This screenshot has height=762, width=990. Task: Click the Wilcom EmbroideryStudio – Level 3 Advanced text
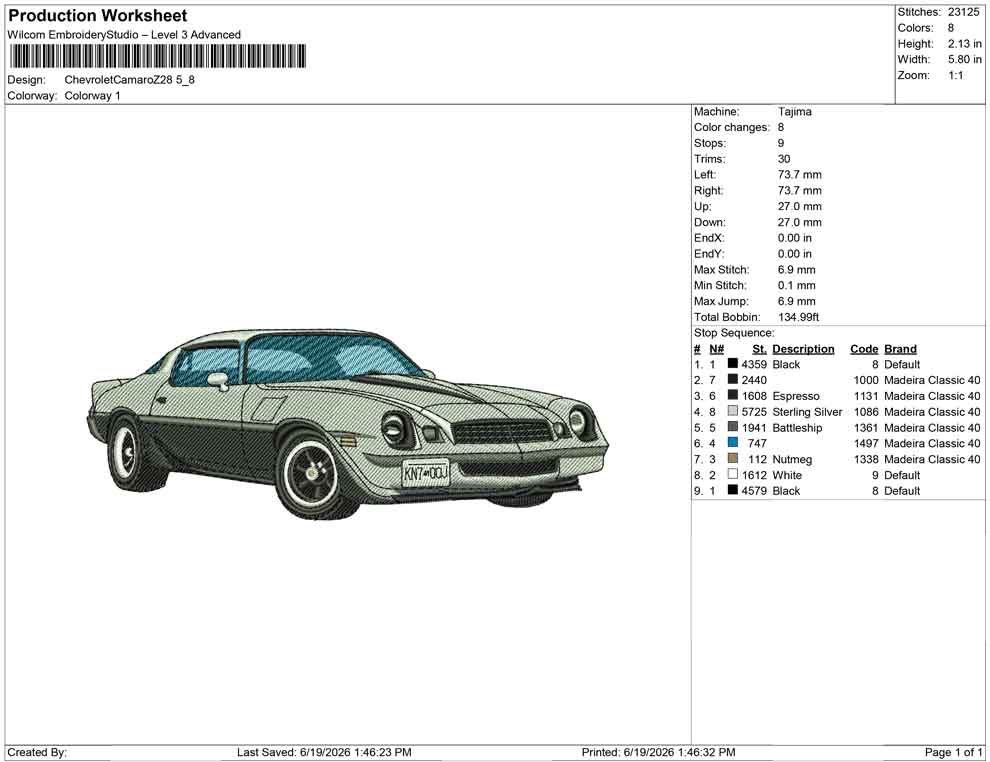[124, 35]
